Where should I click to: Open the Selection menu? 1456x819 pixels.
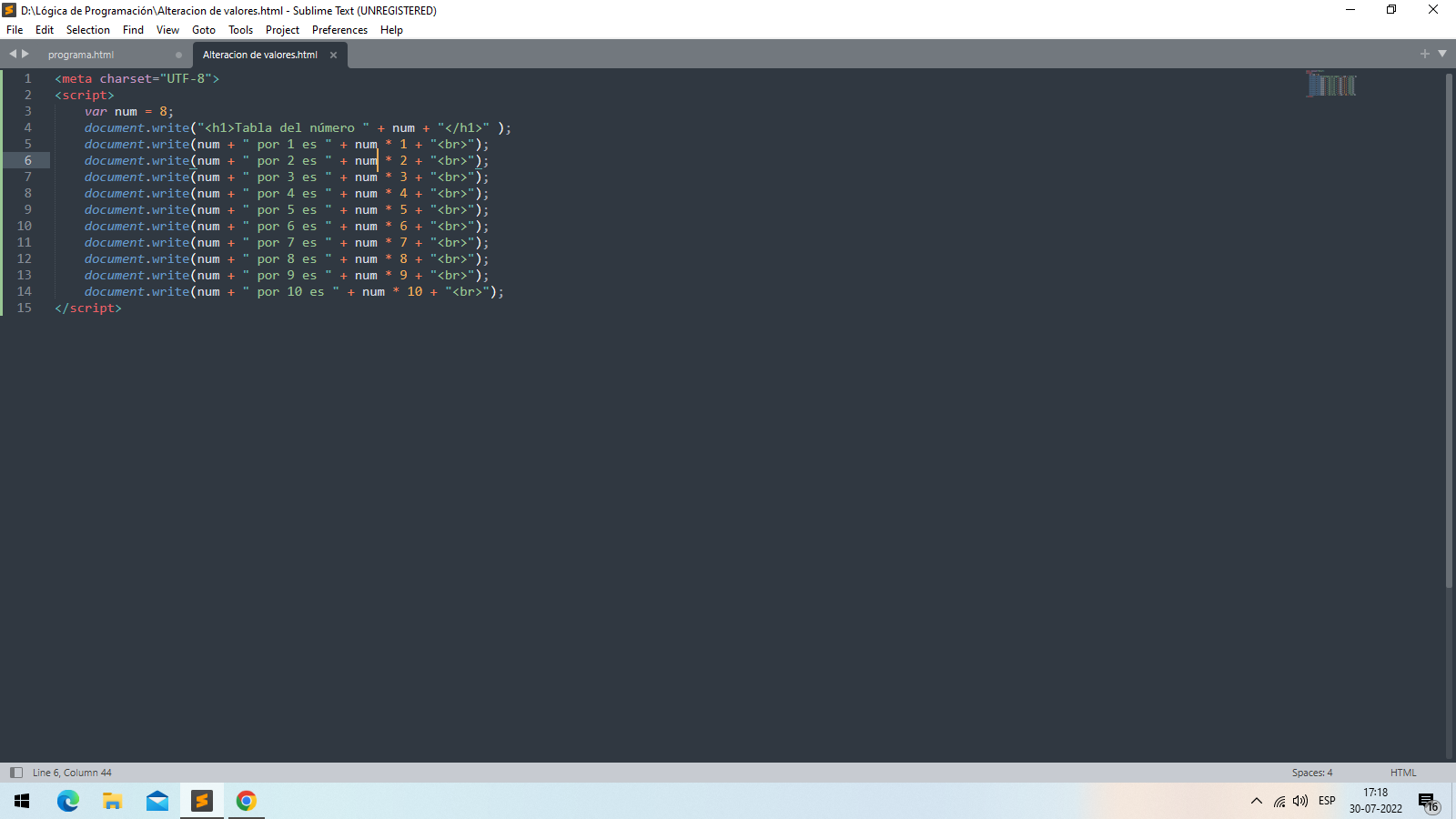pyautogui.click(x=87, y=30)
